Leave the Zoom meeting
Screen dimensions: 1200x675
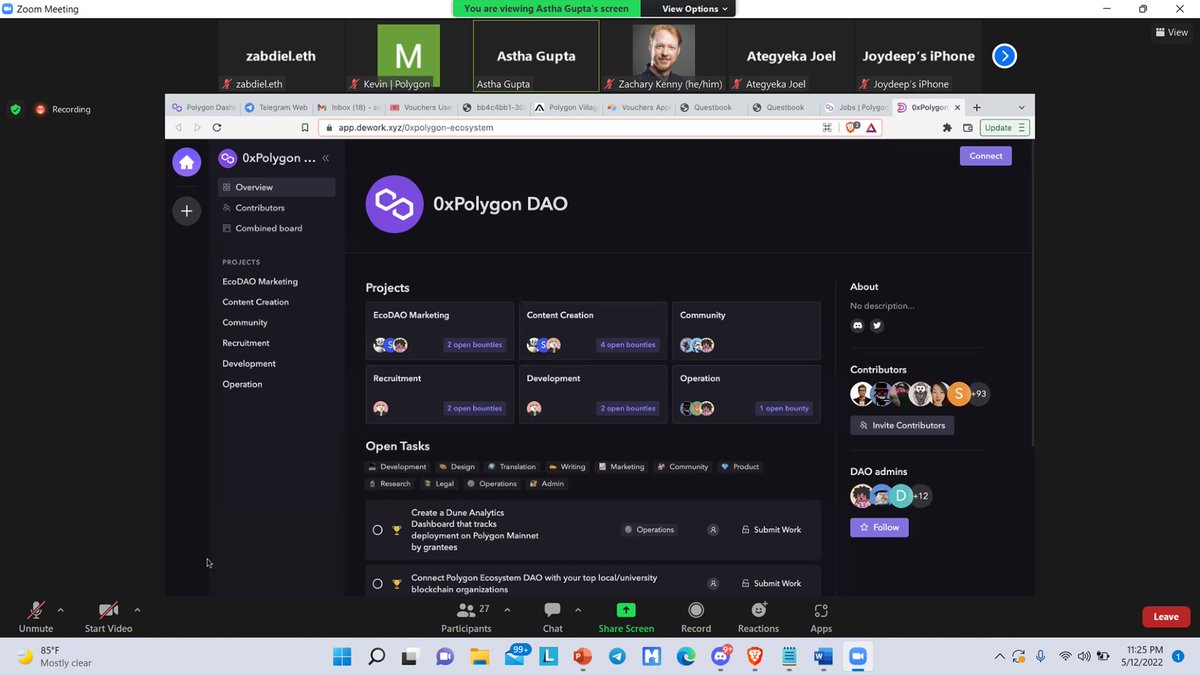(x=1166, y=617)
